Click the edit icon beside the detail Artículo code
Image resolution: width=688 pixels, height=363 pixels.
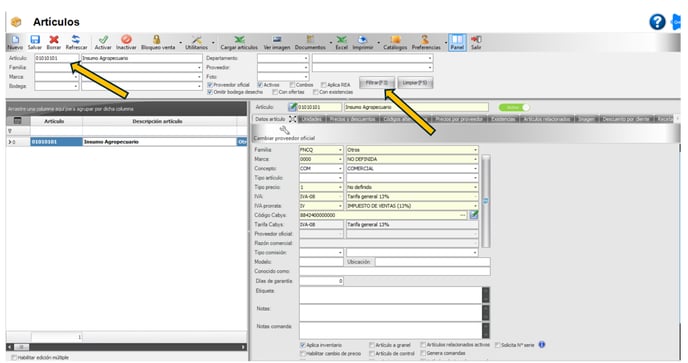292,107
